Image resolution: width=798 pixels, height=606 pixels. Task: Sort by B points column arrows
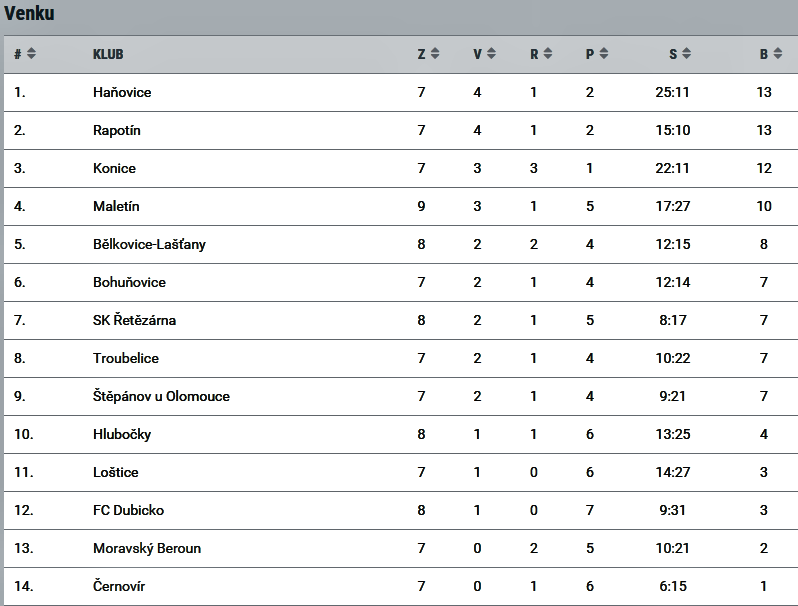(x=777, y=53)
